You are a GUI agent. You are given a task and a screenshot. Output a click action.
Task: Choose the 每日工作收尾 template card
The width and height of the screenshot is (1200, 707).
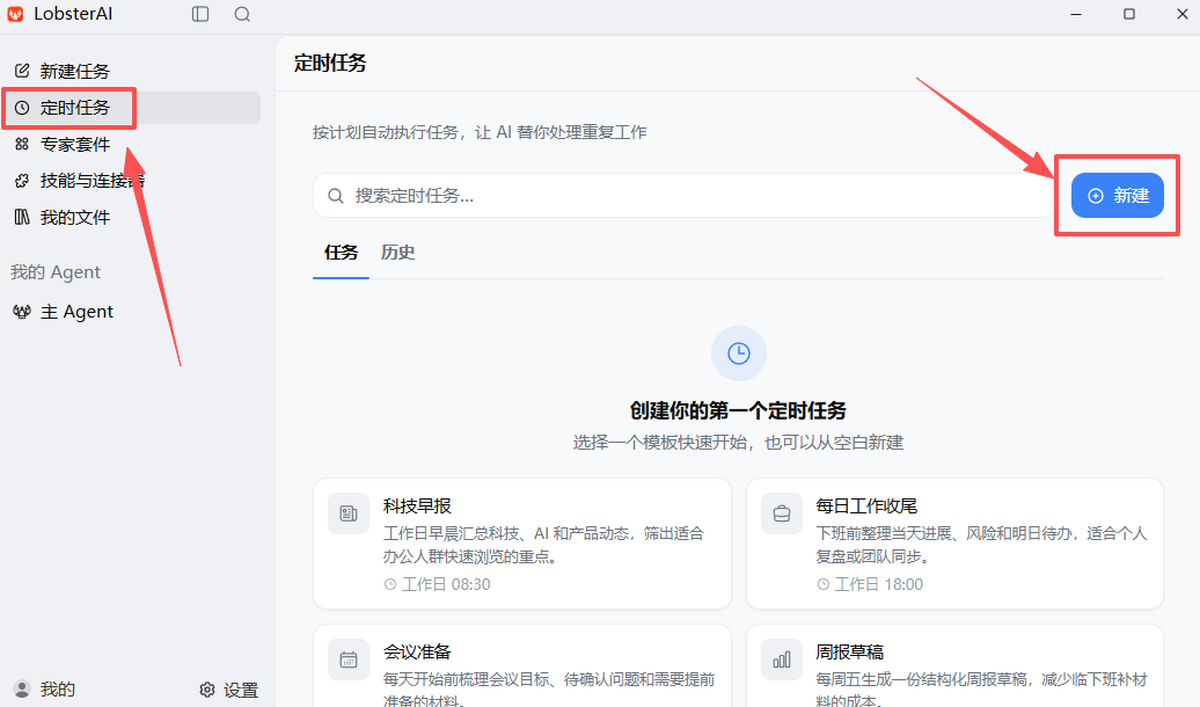click(955, 544)
